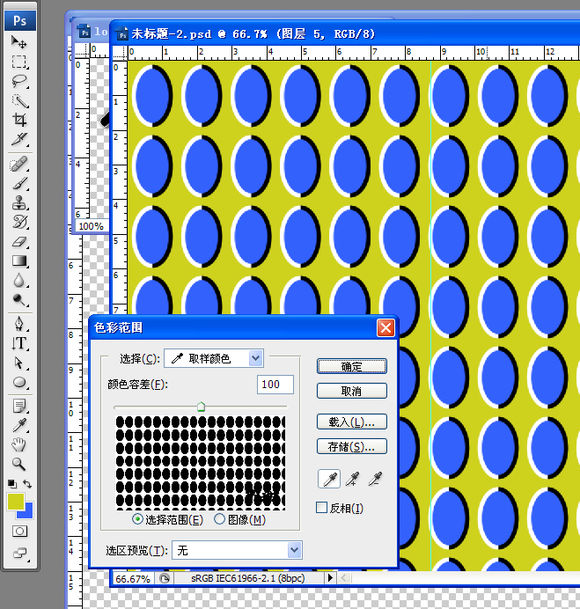This screenshot has width=580, height=609.
Task: Click the ruler origin corner of 未标题-2.psd
Action: [x=120, y=53]
